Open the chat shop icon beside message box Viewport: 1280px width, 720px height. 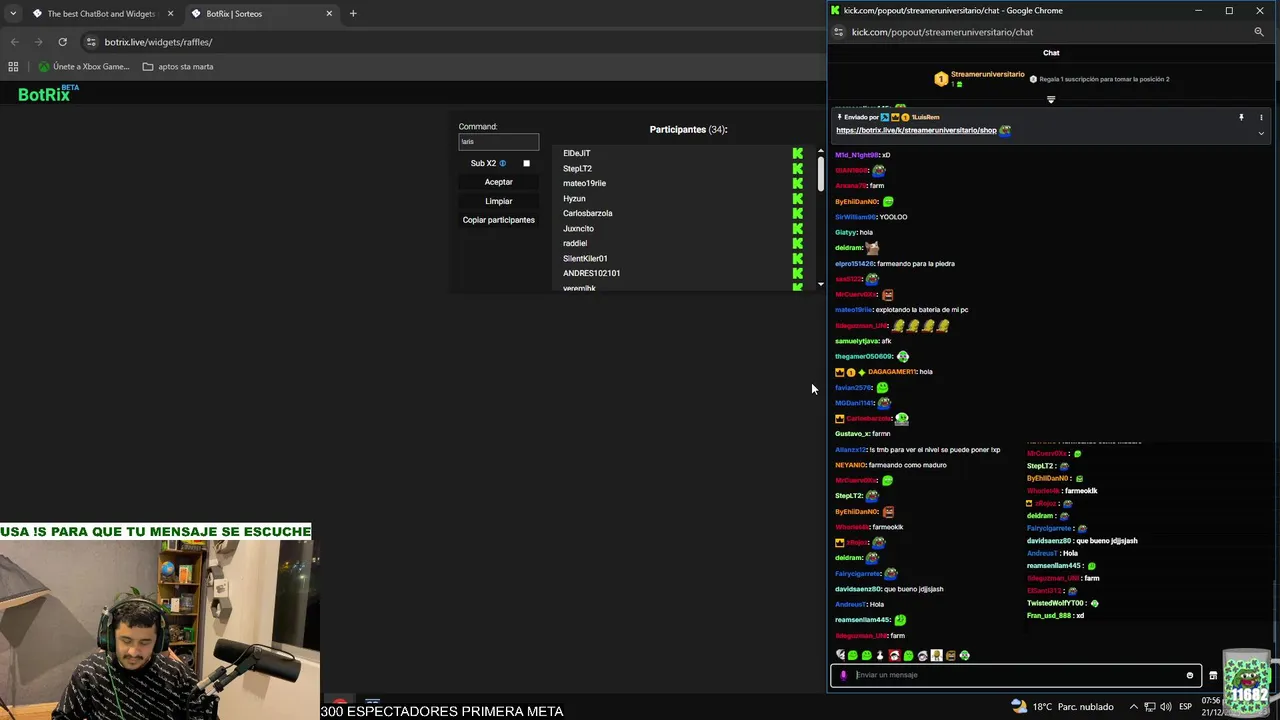[1213, 676]
